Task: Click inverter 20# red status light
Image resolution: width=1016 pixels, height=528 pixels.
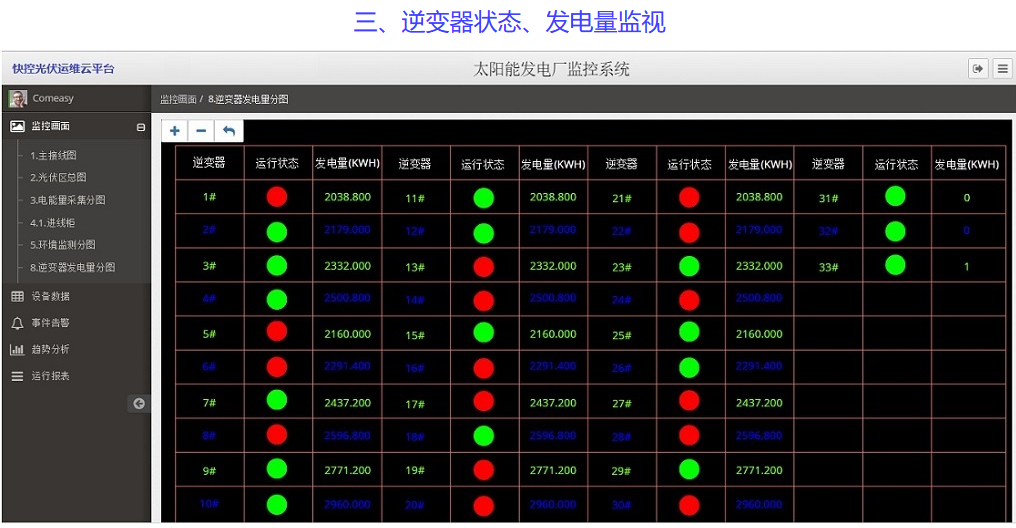Action: (483, 505)
